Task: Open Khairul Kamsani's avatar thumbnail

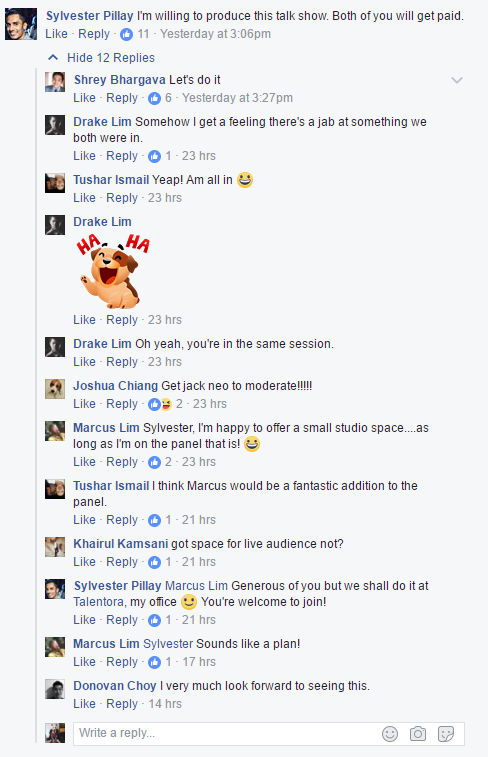Action: coord(55,547)
